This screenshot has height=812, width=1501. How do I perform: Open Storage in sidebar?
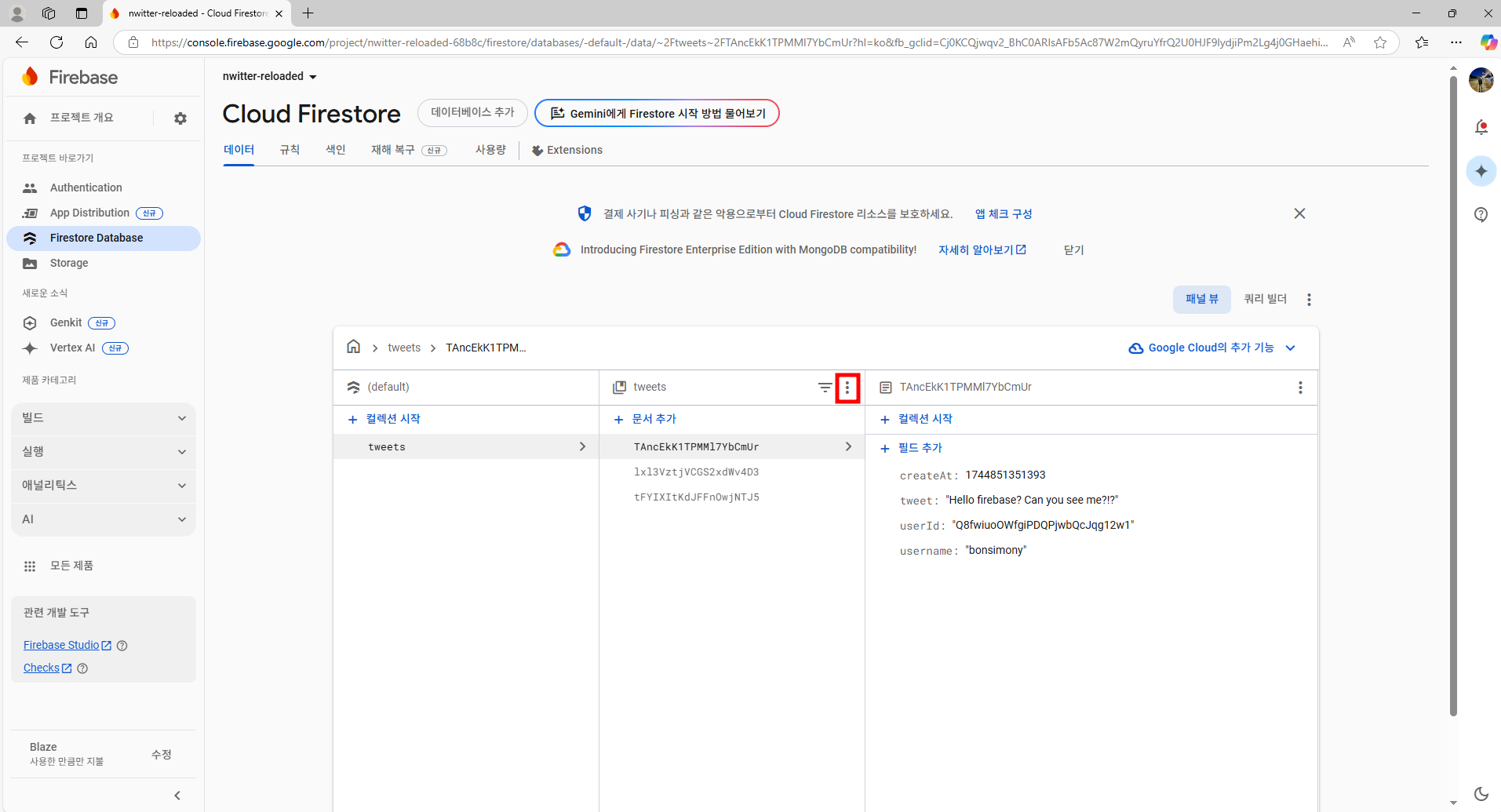(69, 263)
